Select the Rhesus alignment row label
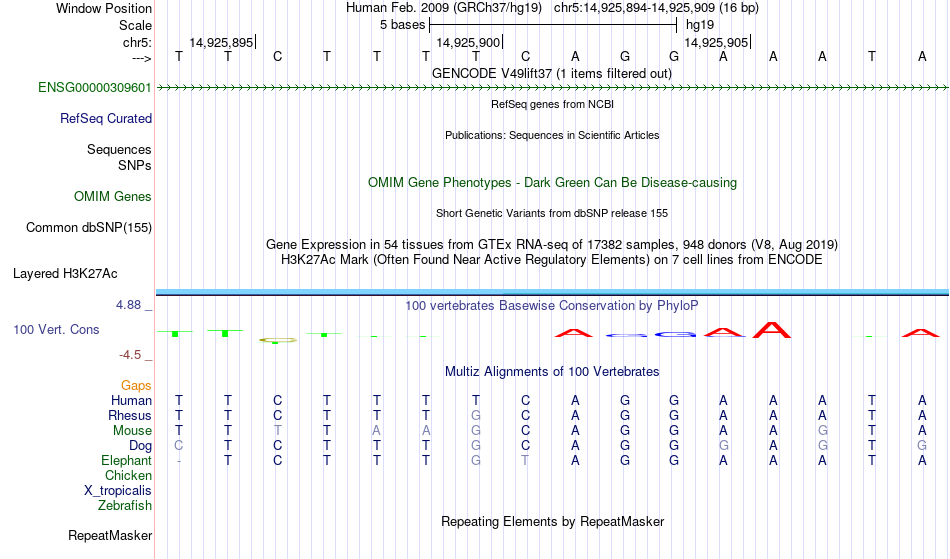Screen dimensions: 950x559 (130, 415)
